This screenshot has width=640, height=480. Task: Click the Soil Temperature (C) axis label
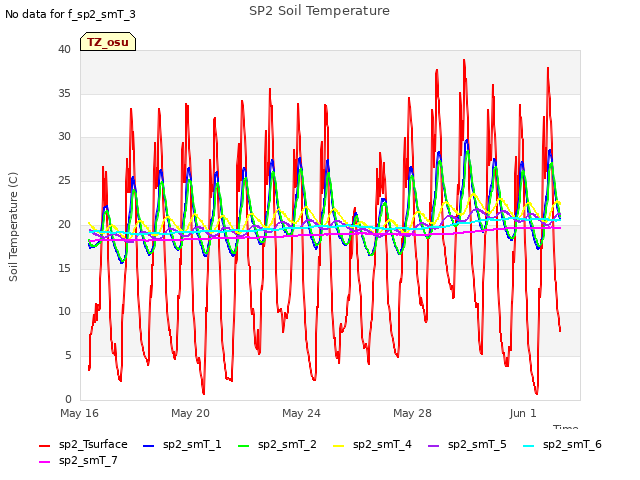pyautogui.click(x=13, y=227)
